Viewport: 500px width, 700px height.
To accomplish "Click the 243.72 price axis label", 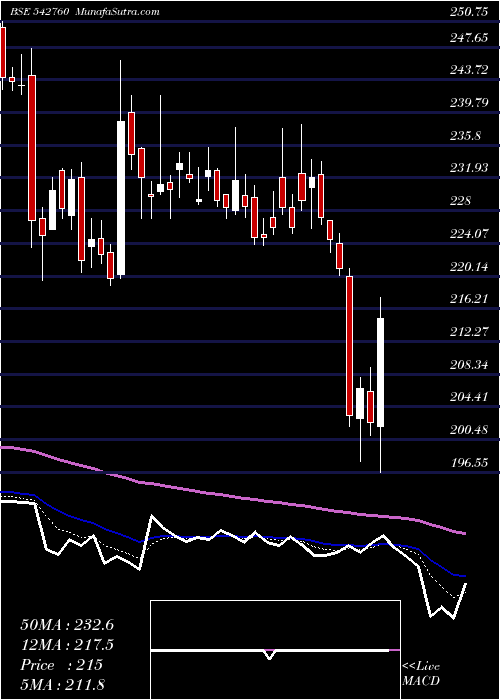I will pos(469,70).
